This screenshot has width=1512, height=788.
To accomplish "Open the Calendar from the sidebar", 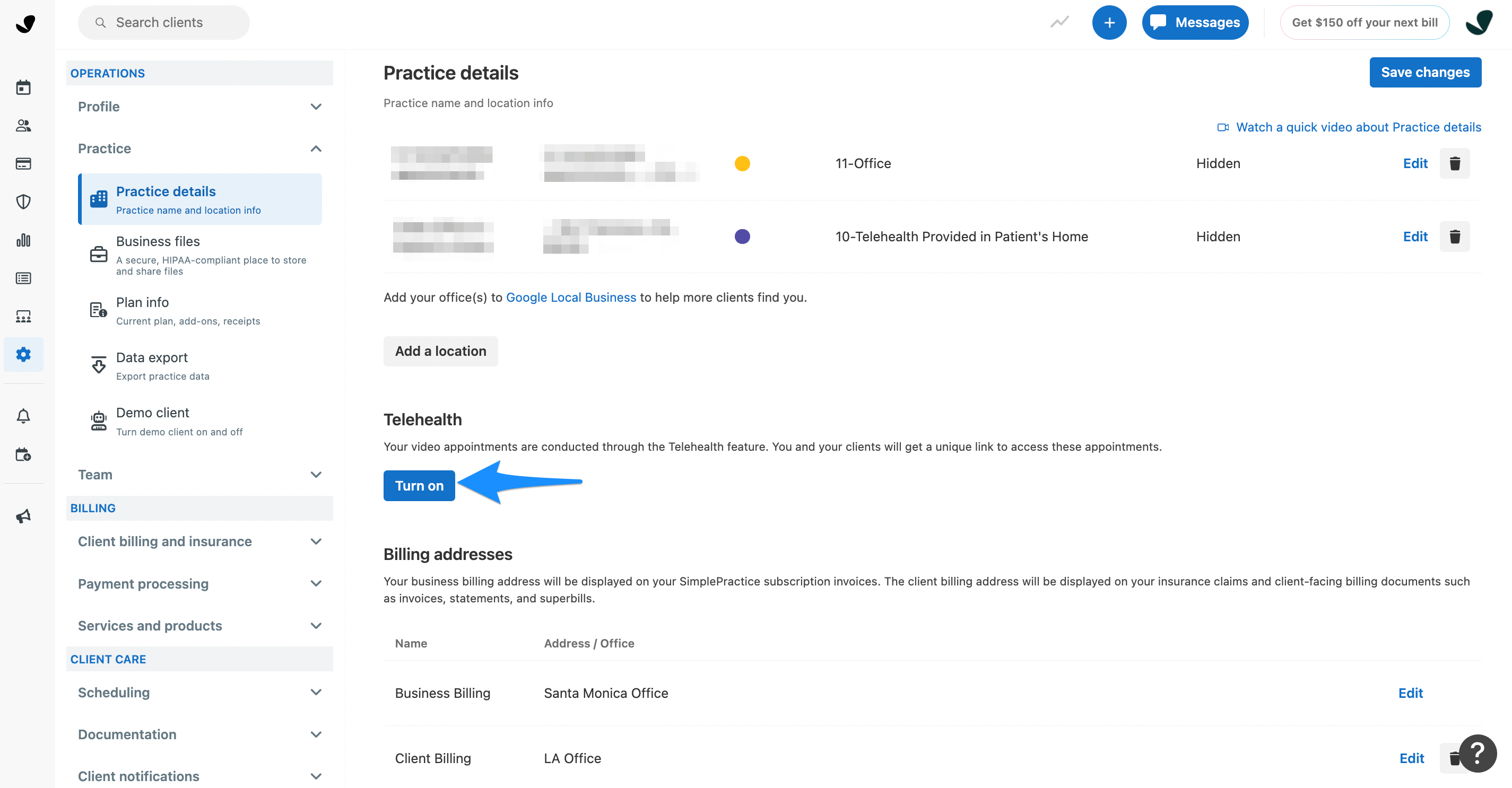I will coord(23,87).
